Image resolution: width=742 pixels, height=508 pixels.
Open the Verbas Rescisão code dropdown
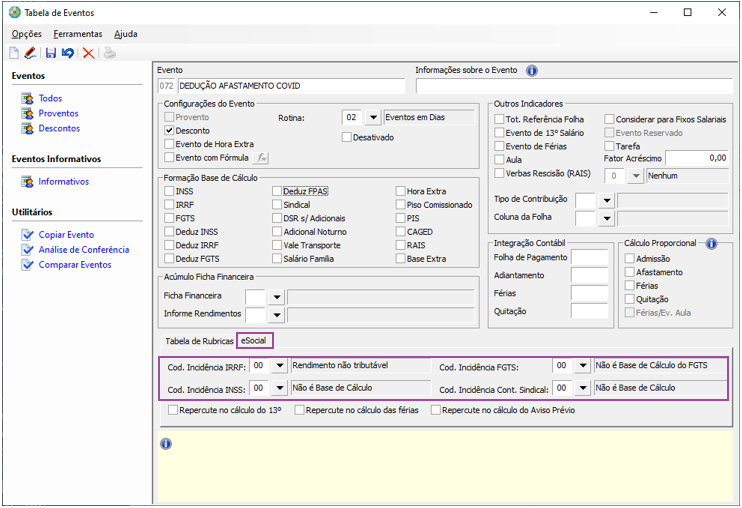pos(636,176)
